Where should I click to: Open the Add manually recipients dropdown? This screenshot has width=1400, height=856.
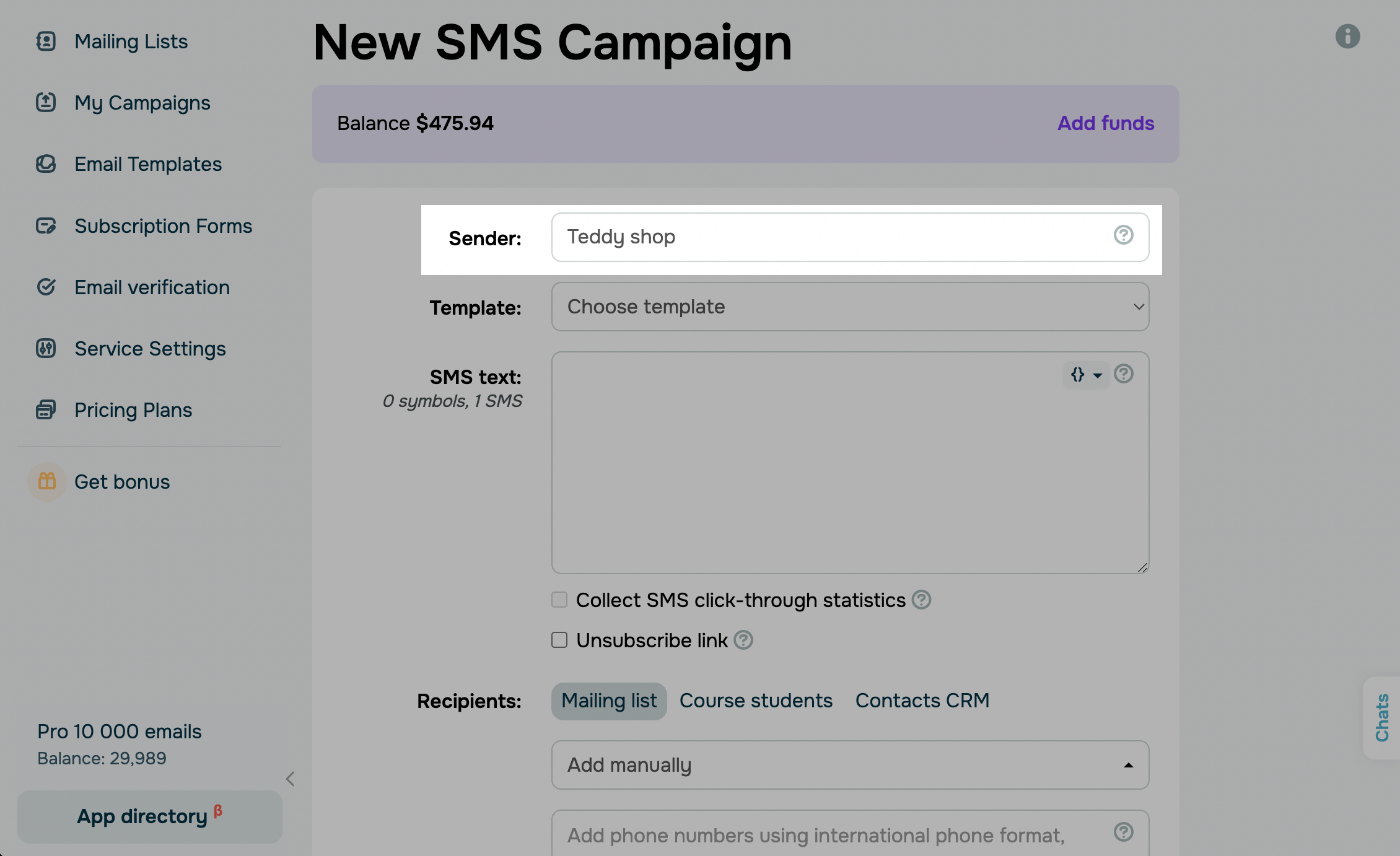(850, 765)
